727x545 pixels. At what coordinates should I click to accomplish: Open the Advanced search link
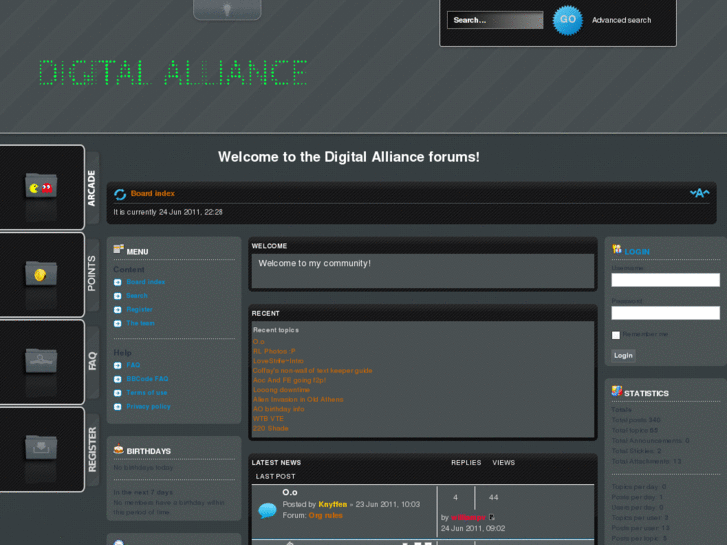[621, 20]
